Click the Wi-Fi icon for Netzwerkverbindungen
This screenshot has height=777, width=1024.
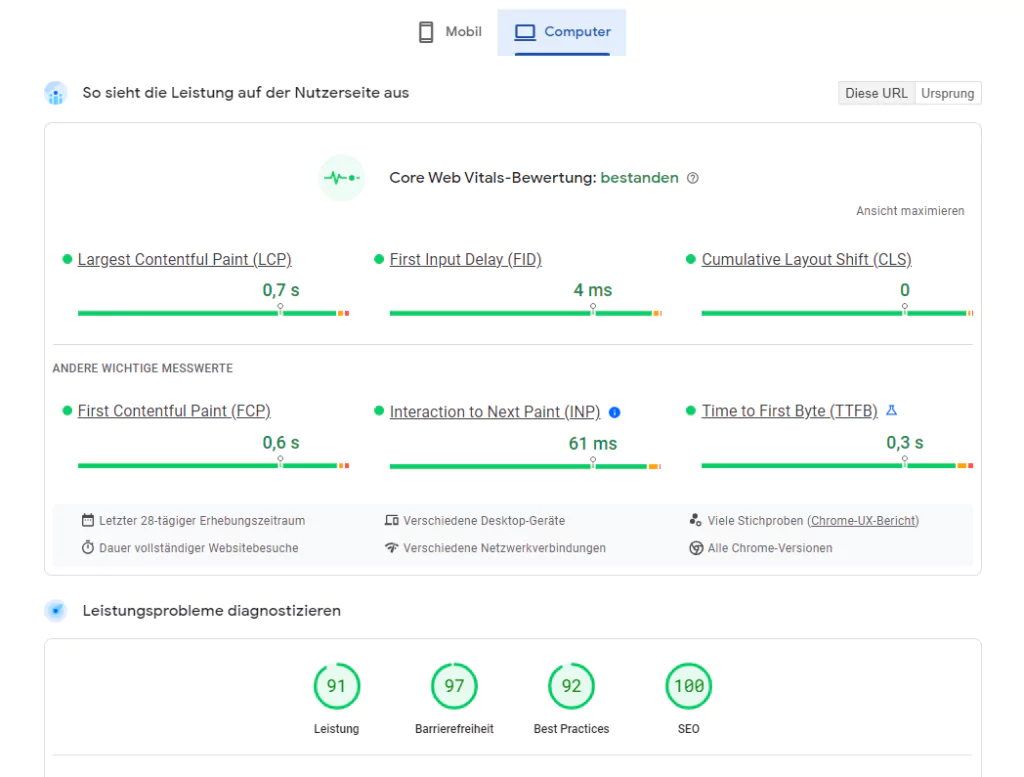391,548
